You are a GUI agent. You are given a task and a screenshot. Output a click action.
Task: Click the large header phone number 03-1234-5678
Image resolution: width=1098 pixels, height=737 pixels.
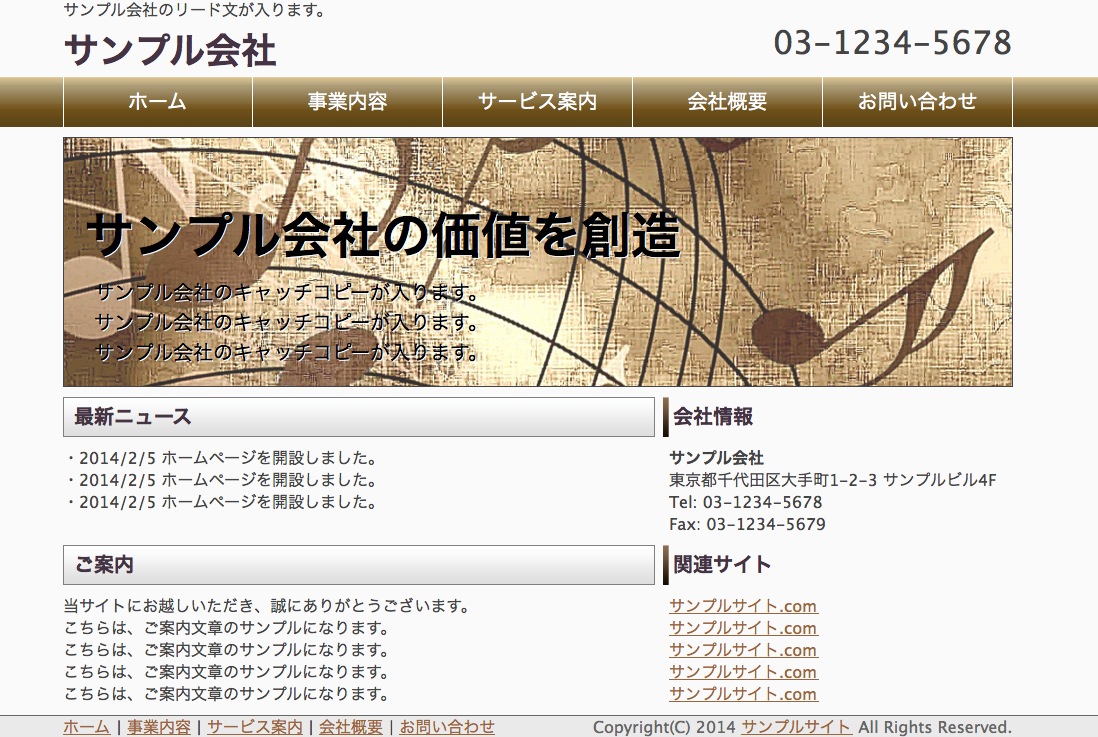pyautogui.click(x=892, y=43)
